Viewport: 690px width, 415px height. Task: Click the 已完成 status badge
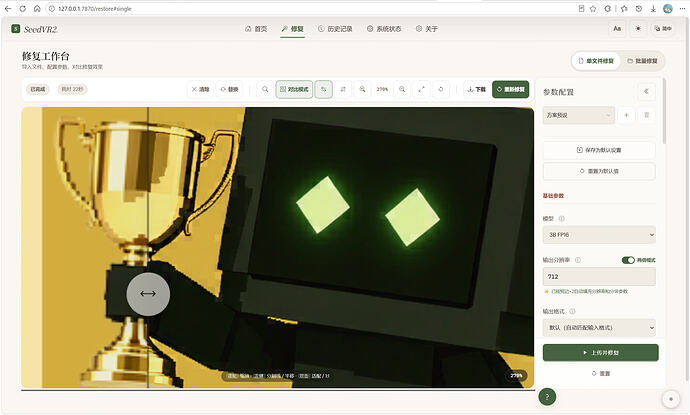pyautogui.click(x=38, y=89)
